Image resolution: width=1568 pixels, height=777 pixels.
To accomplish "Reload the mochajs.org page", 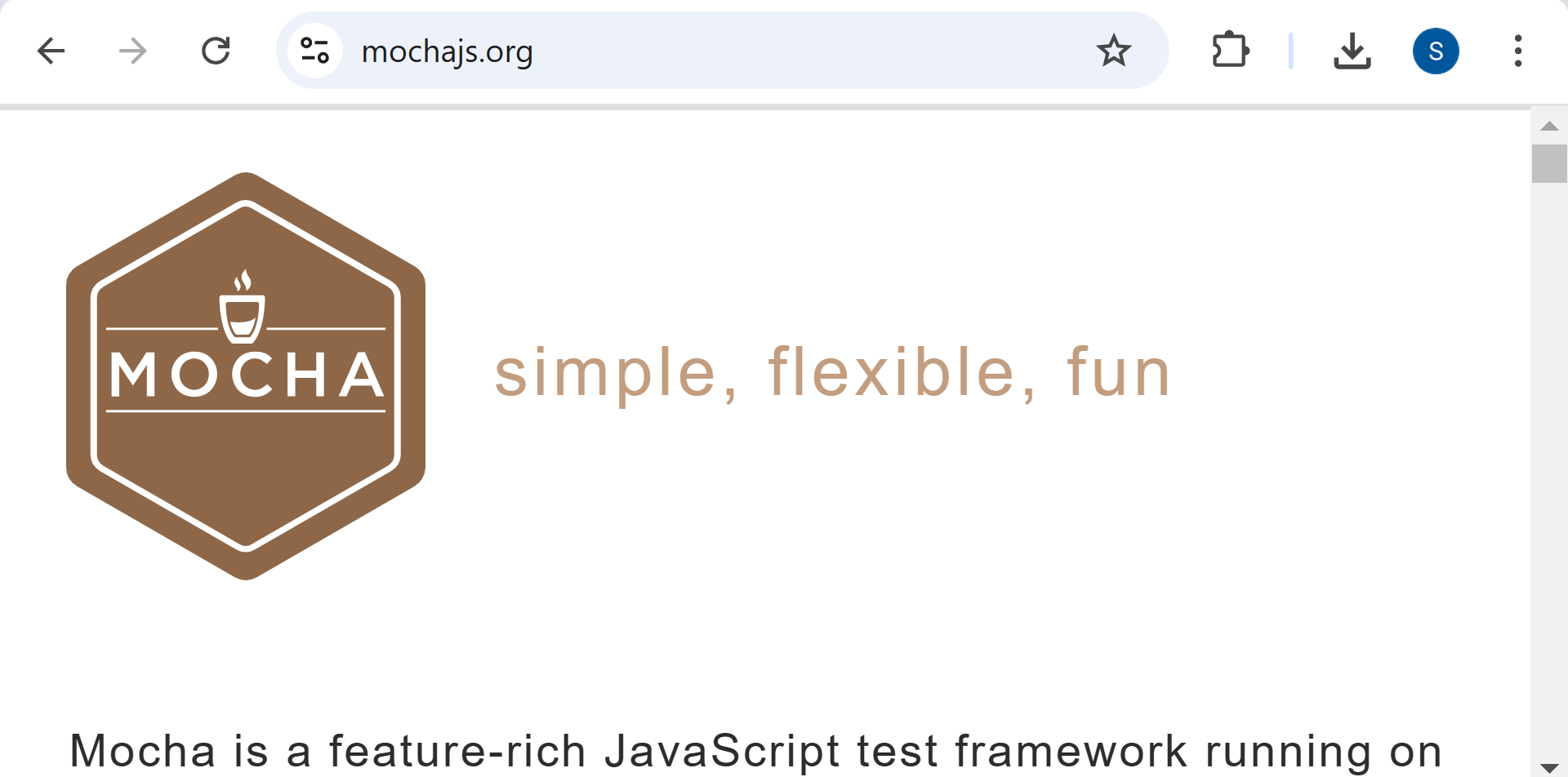I will click(x=216, y=51).
